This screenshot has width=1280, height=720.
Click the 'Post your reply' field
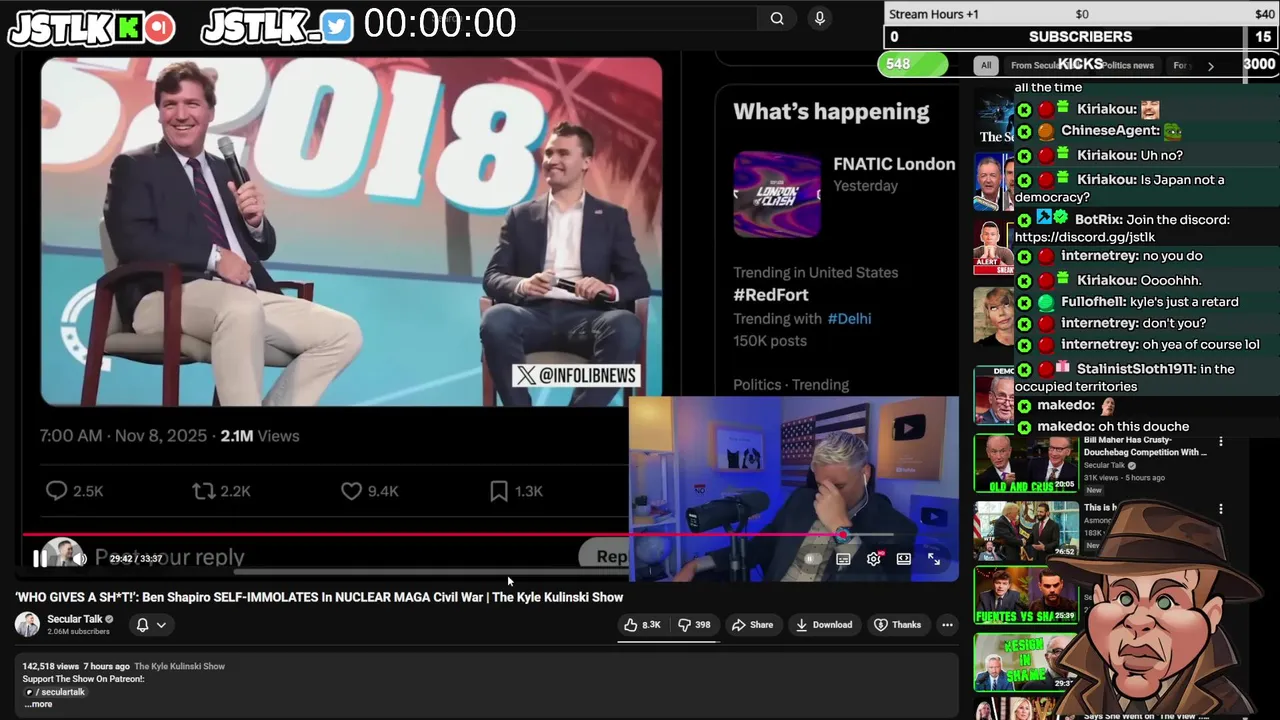[170, 557]
